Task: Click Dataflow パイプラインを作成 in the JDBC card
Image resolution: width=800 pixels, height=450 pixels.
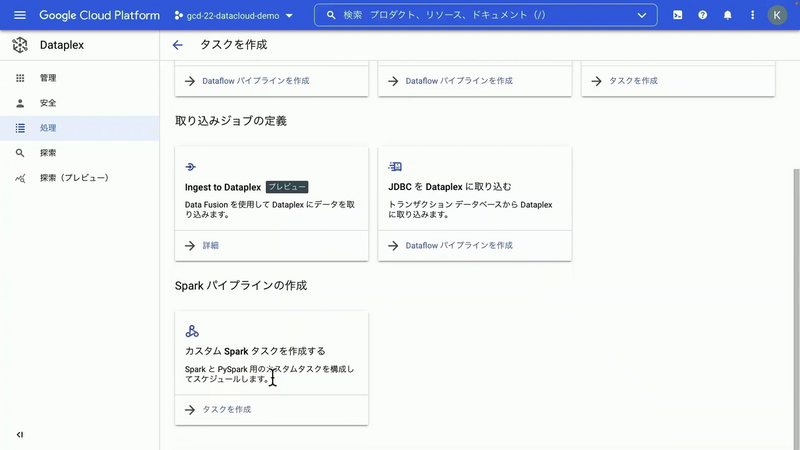Action: [459, 245]
